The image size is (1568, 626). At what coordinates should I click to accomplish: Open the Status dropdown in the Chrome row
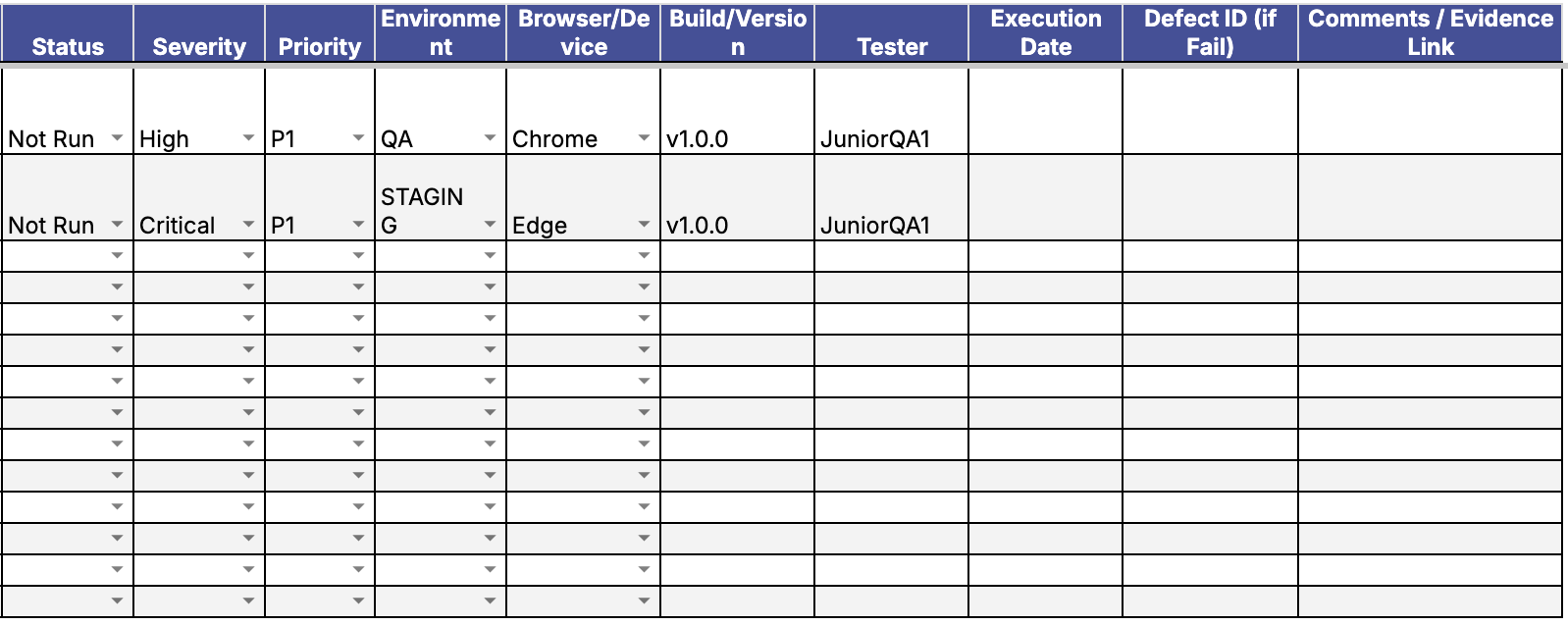117,138
